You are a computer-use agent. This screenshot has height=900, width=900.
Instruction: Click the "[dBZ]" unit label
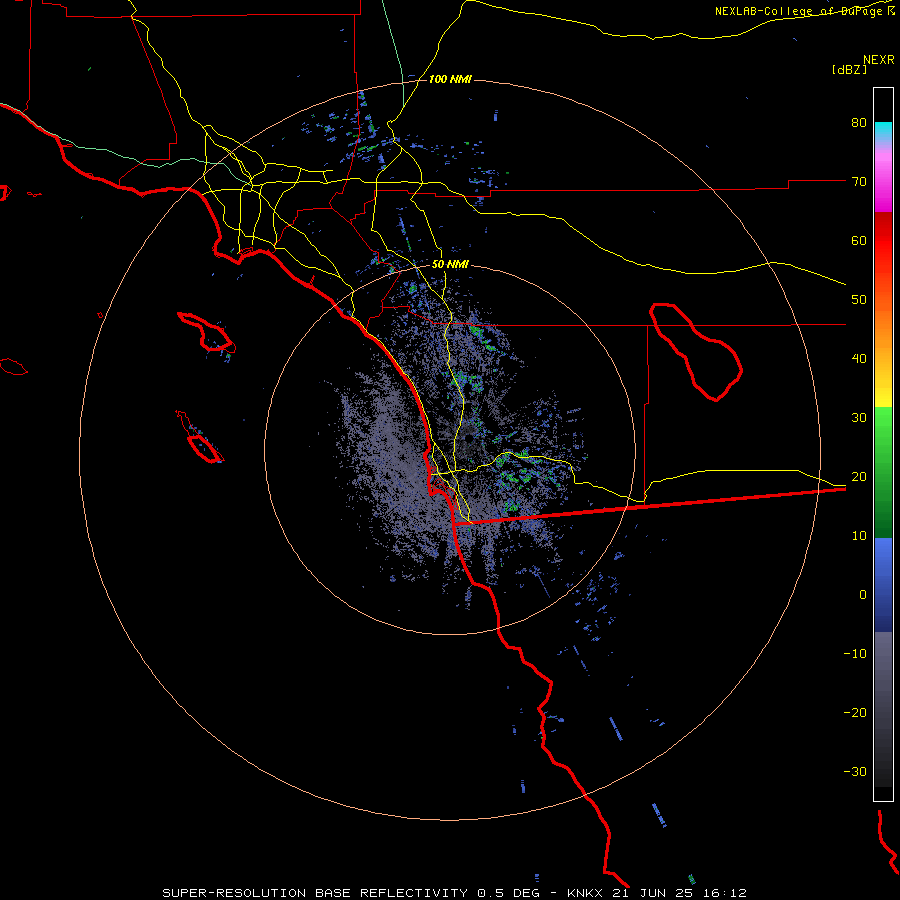849,69
